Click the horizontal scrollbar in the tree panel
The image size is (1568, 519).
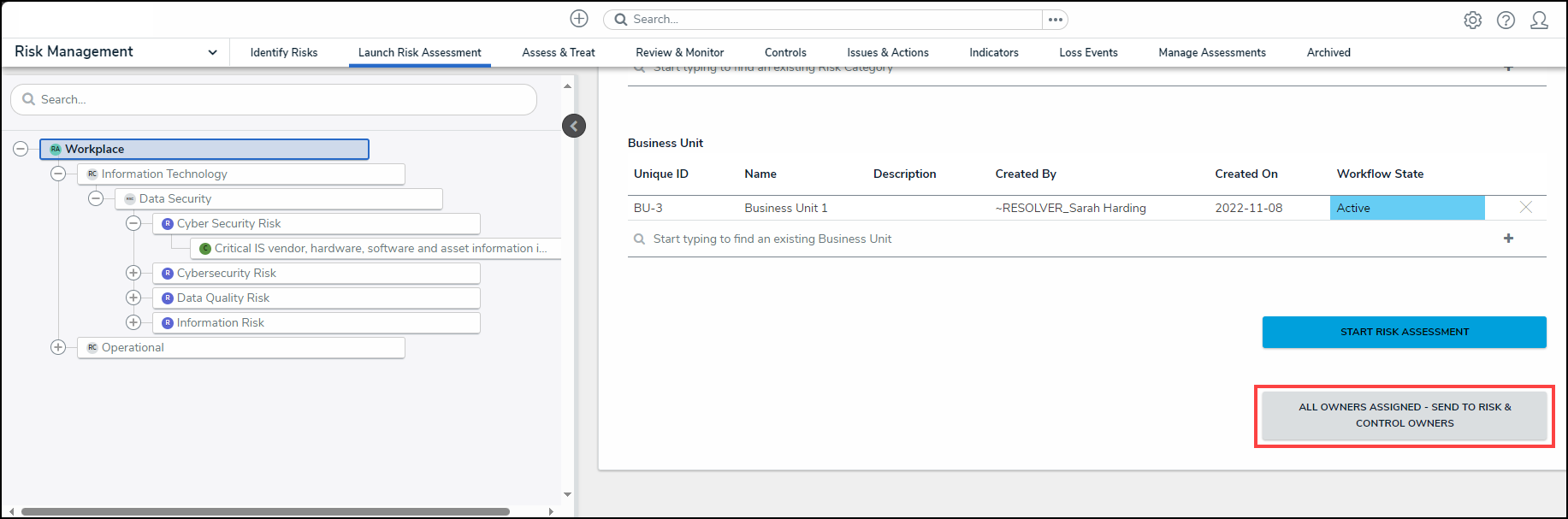(265, 511)
